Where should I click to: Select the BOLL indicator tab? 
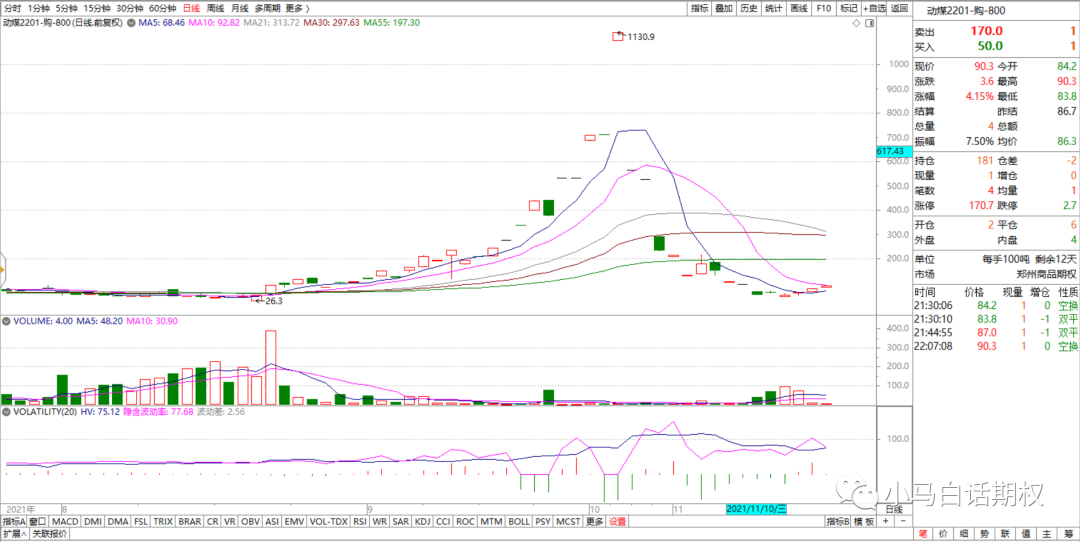(518, 521)
